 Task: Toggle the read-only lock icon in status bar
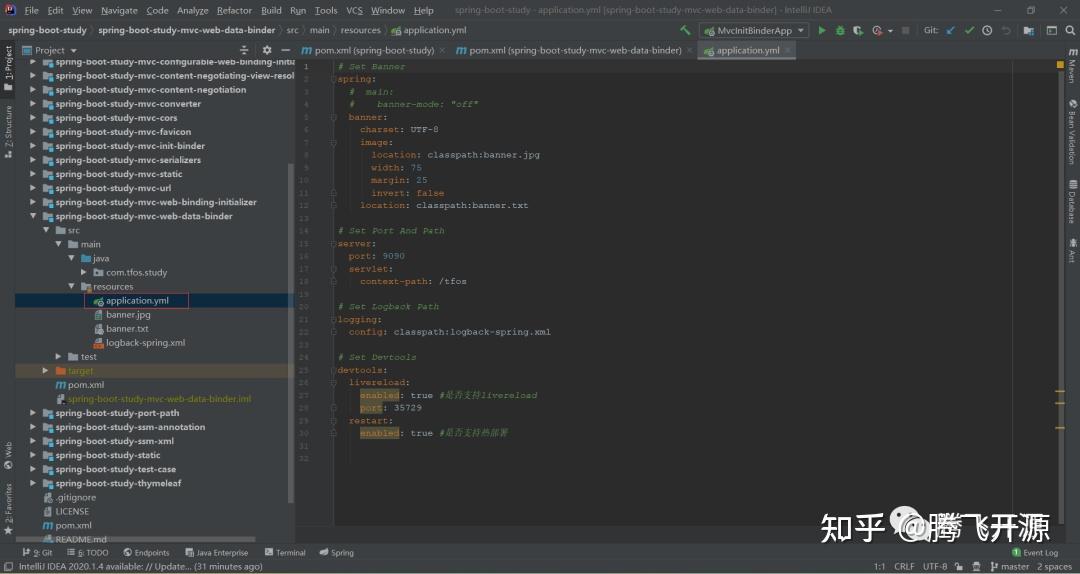point(958,566)
